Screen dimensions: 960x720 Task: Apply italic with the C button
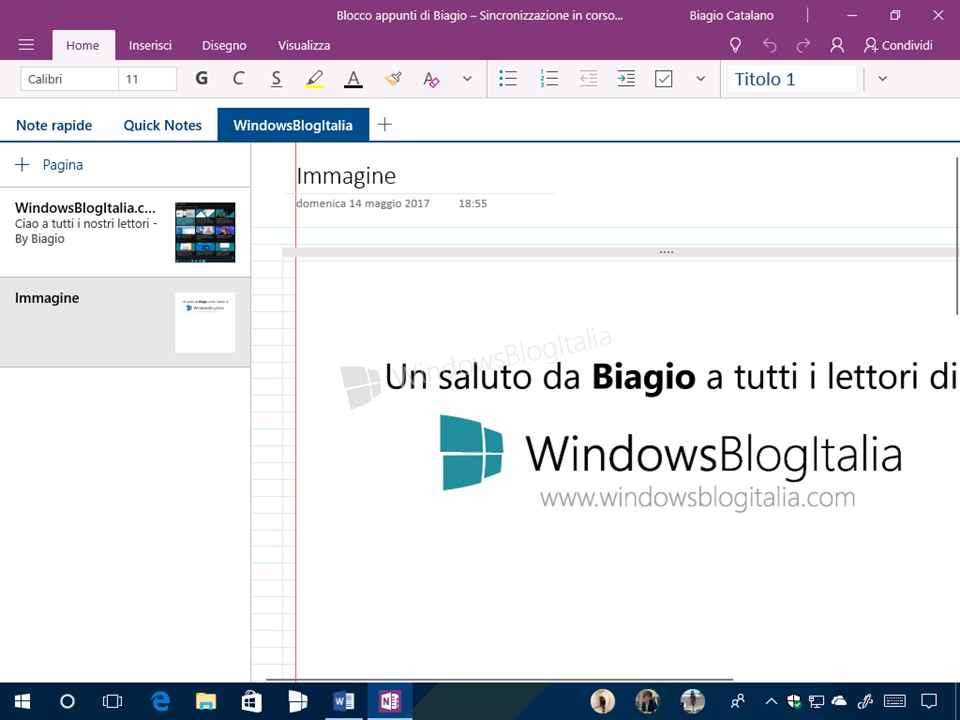click(x=238, y=78)
